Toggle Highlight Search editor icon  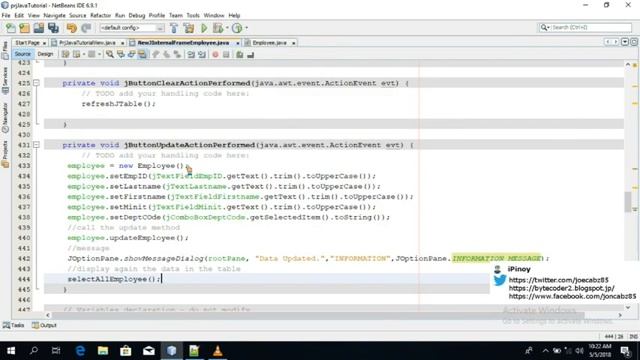pos(142,54)
